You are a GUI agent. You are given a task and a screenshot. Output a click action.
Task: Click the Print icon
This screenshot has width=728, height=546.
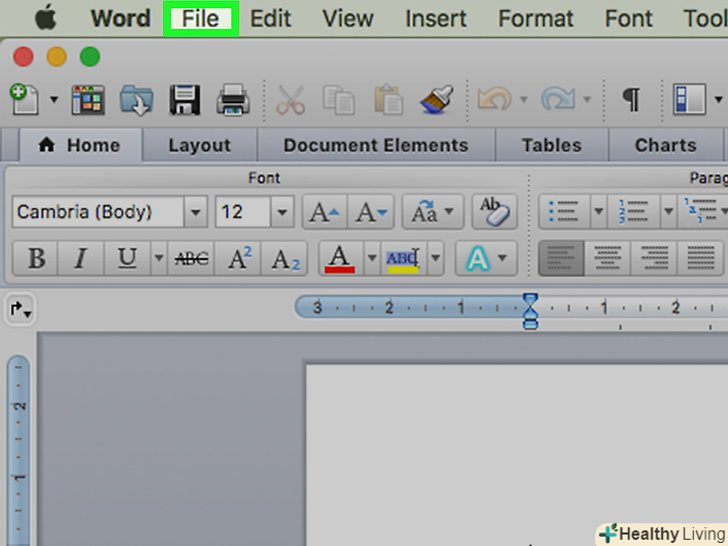(x=233, y=99)
